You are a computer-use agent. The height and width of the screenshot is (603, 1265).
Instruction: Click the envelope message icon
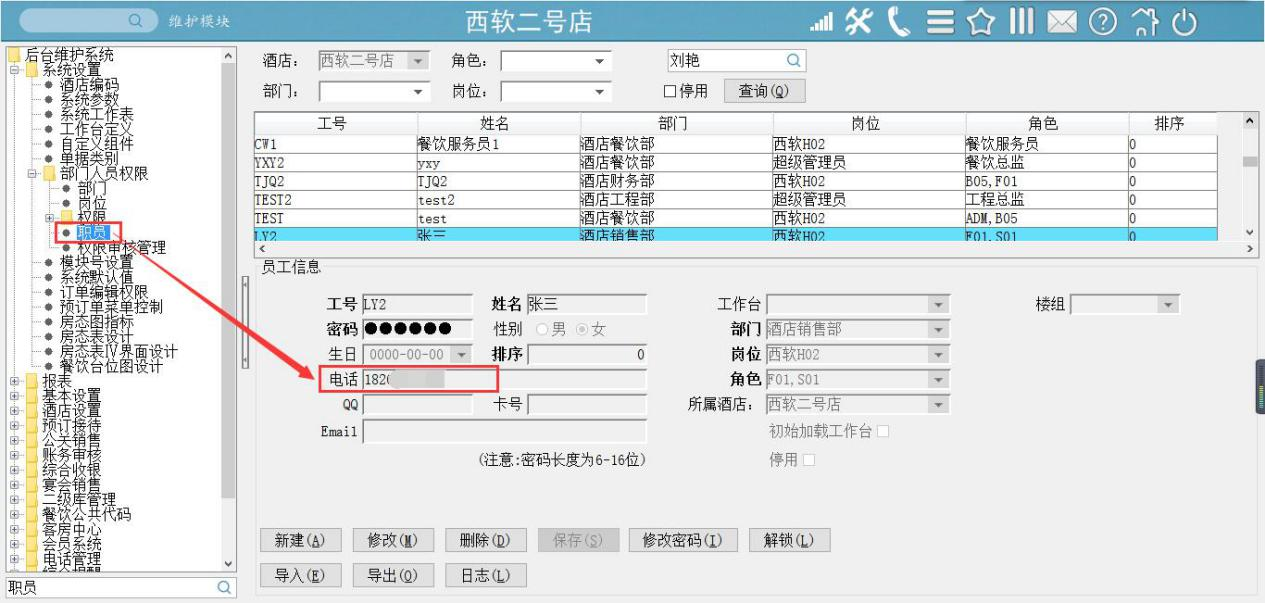click(1061, 22)
